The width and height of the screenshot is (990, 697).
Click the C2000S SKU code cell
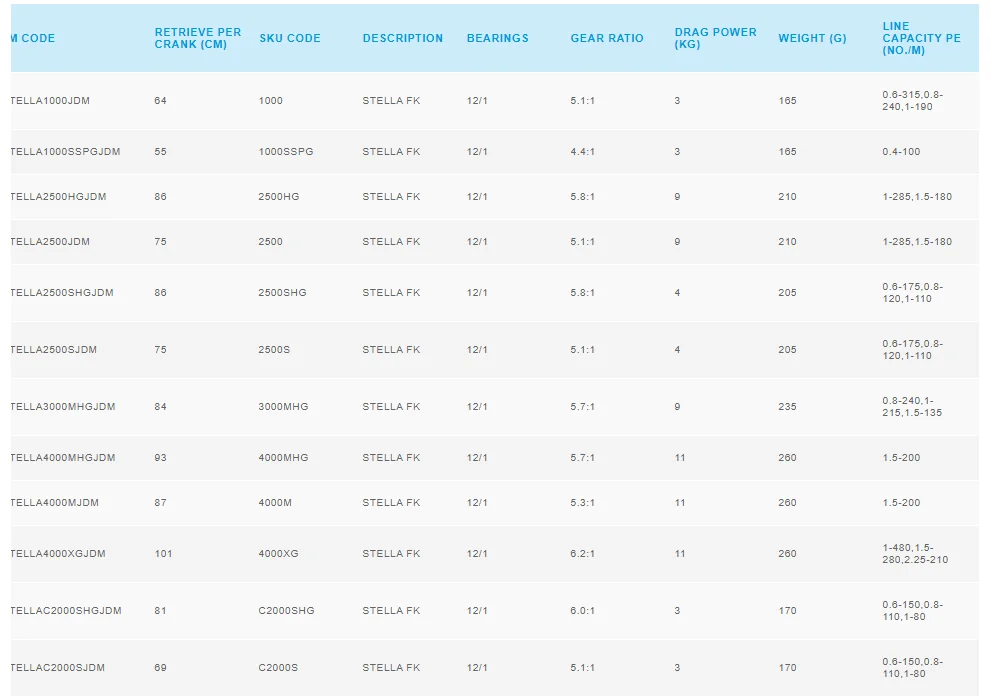[278, 668]
